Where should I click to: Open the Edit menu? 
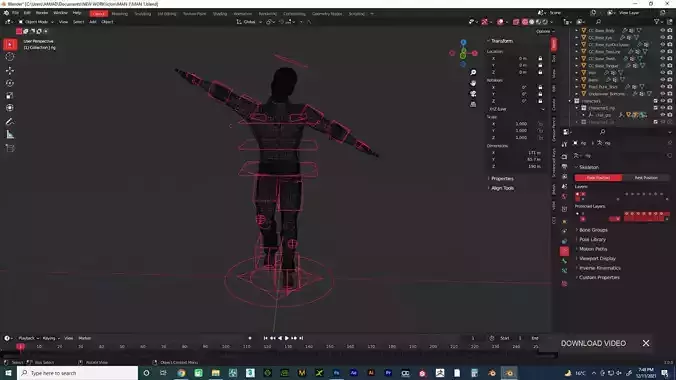pos(27,13)
